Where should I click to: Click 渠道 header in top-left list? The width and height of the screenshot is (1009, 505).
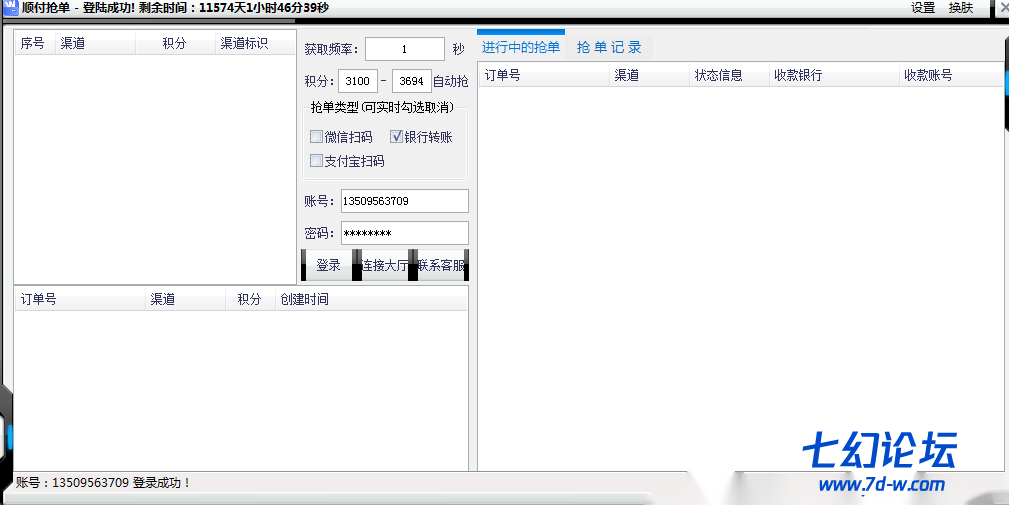tap(95, 43)
